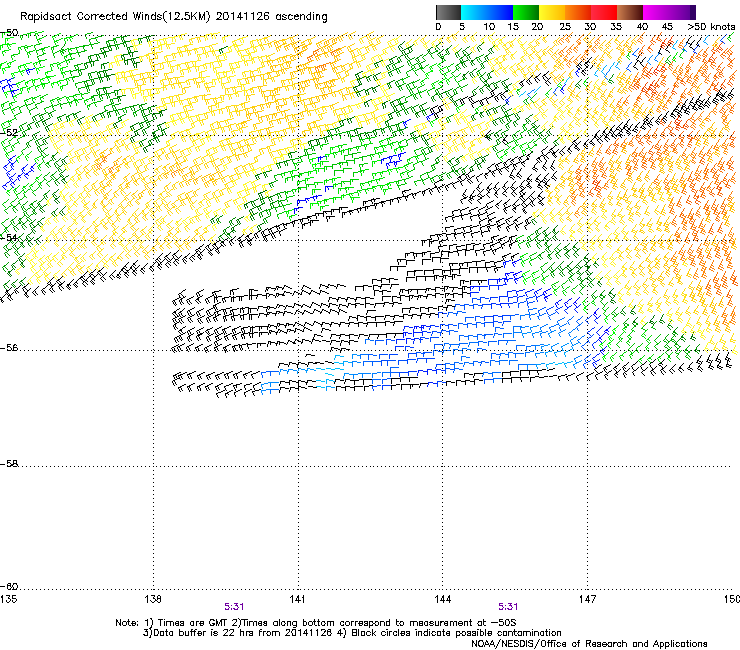
Task: Click the brown 35-40 knots legend swatch
Action: 630,12
